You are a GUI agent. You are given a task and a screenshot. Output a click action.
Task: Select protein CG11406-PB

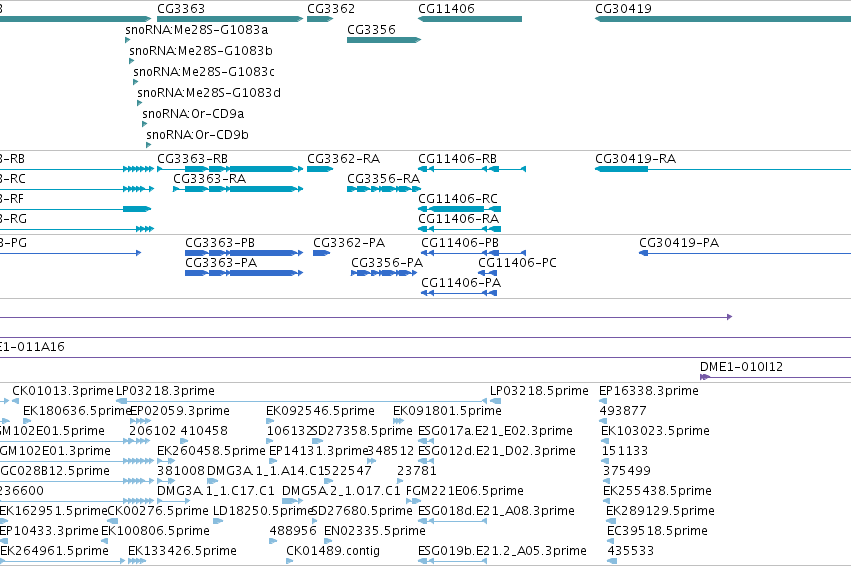[473, 253]
